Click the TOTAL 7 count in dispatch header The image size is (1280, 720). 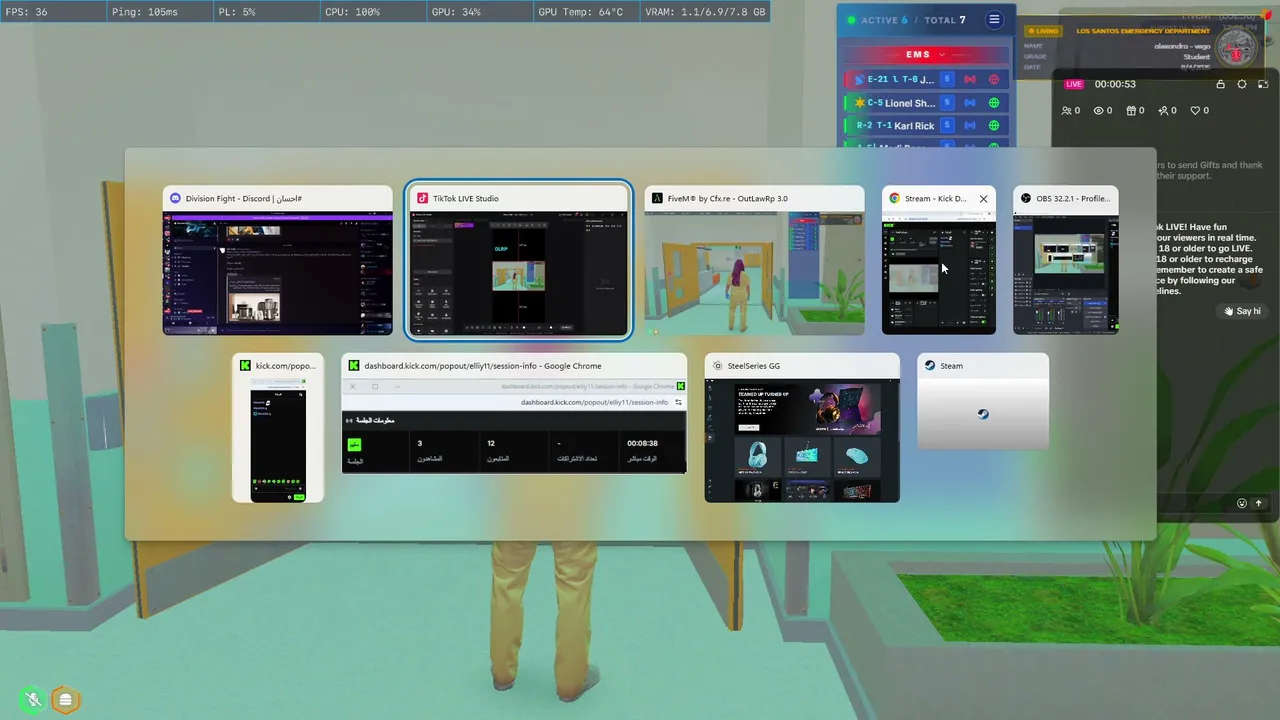point(945,20)
